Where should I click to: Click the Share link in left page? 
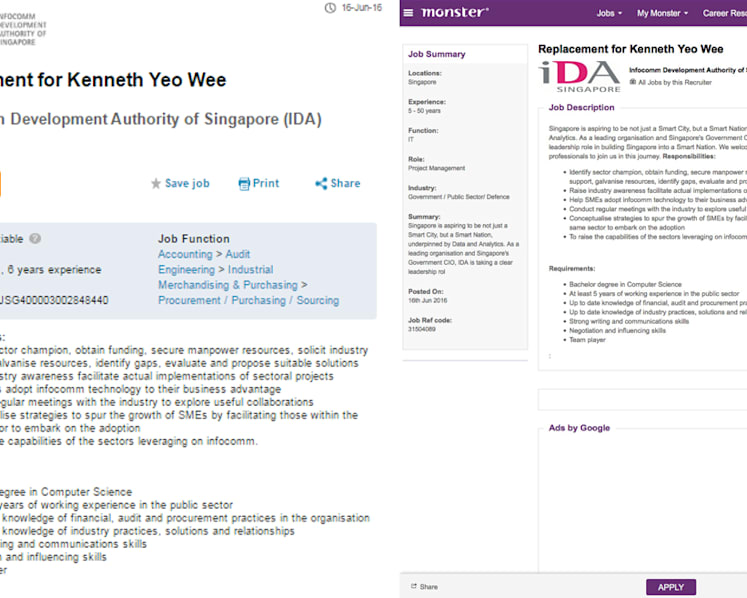(345, 183)
